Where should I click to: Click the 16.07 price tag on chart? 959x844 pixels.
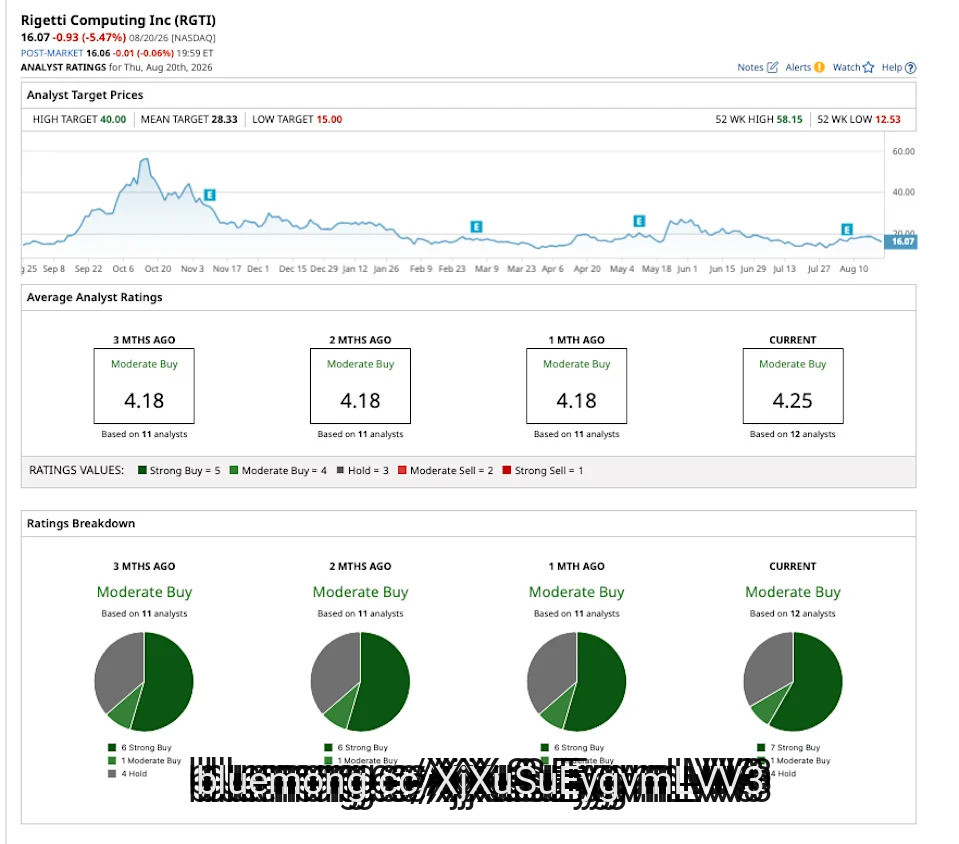click(902, 242)
